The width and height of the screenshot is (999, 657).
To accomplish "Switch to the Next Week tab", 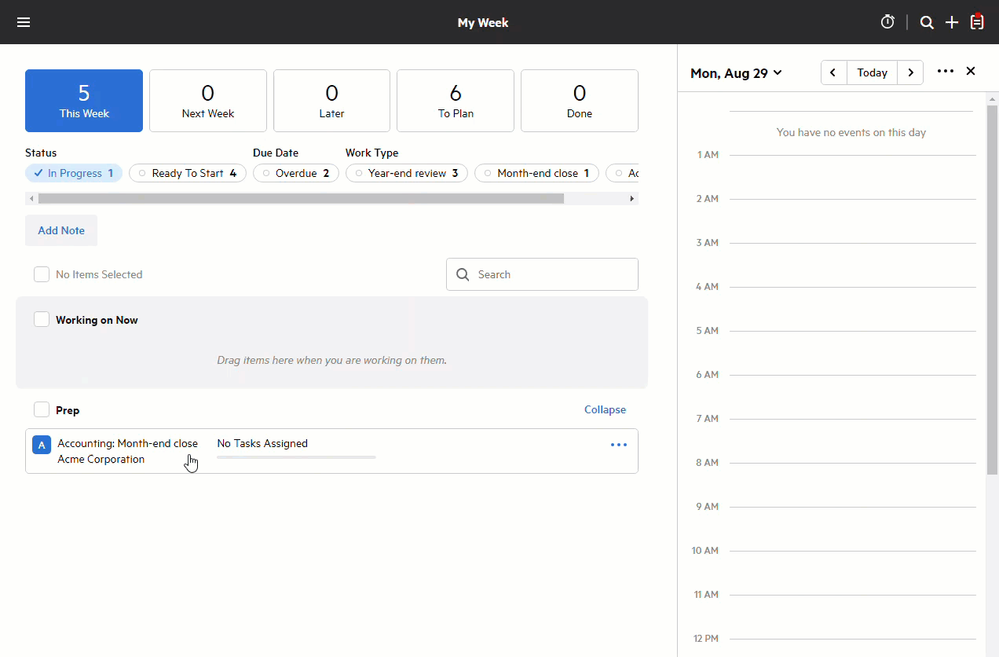I will (x=208, y=101).
